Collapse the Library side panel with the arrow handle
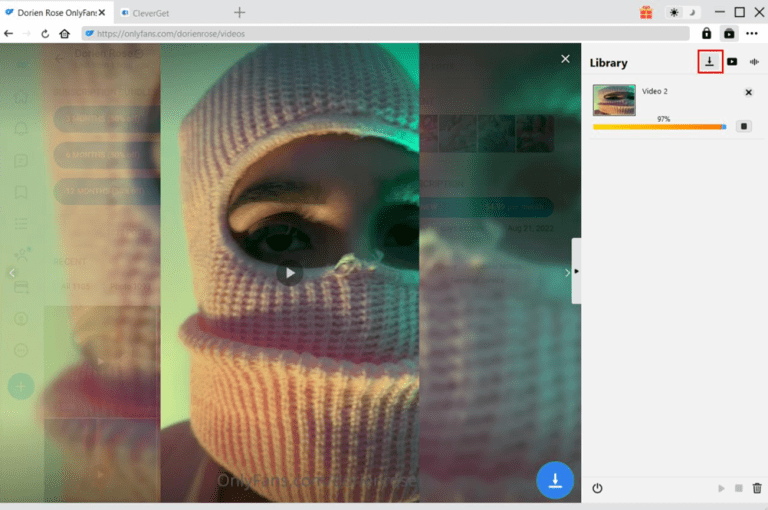The height and width of the screenshot is (510, 768). pyautogui.click(x=576, y=271)
